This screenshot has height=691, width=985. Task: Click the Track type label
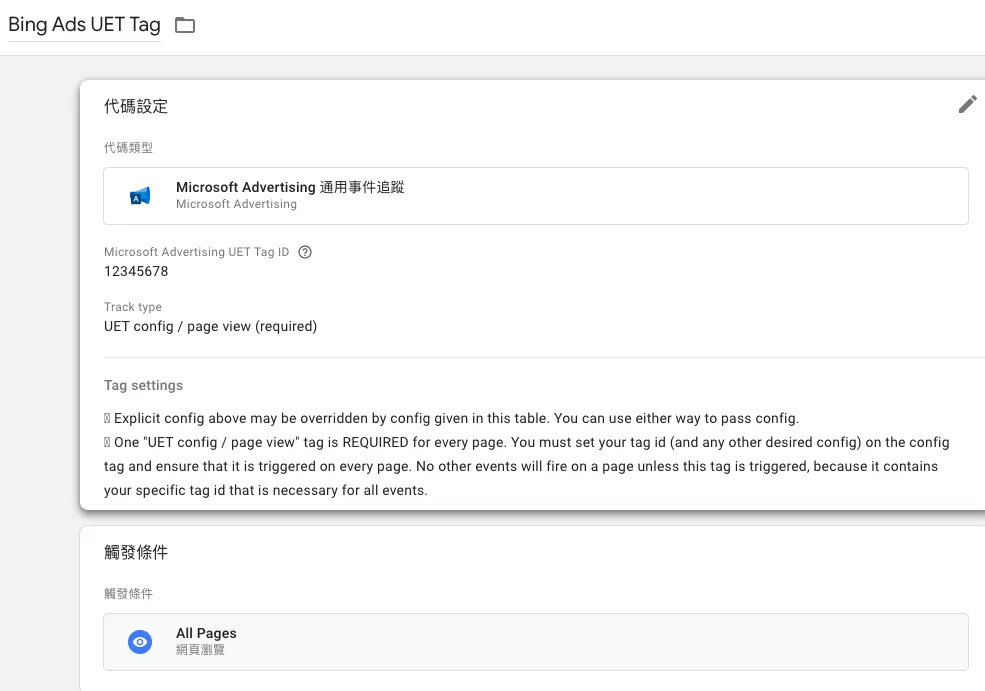click(x=133, y=307)
